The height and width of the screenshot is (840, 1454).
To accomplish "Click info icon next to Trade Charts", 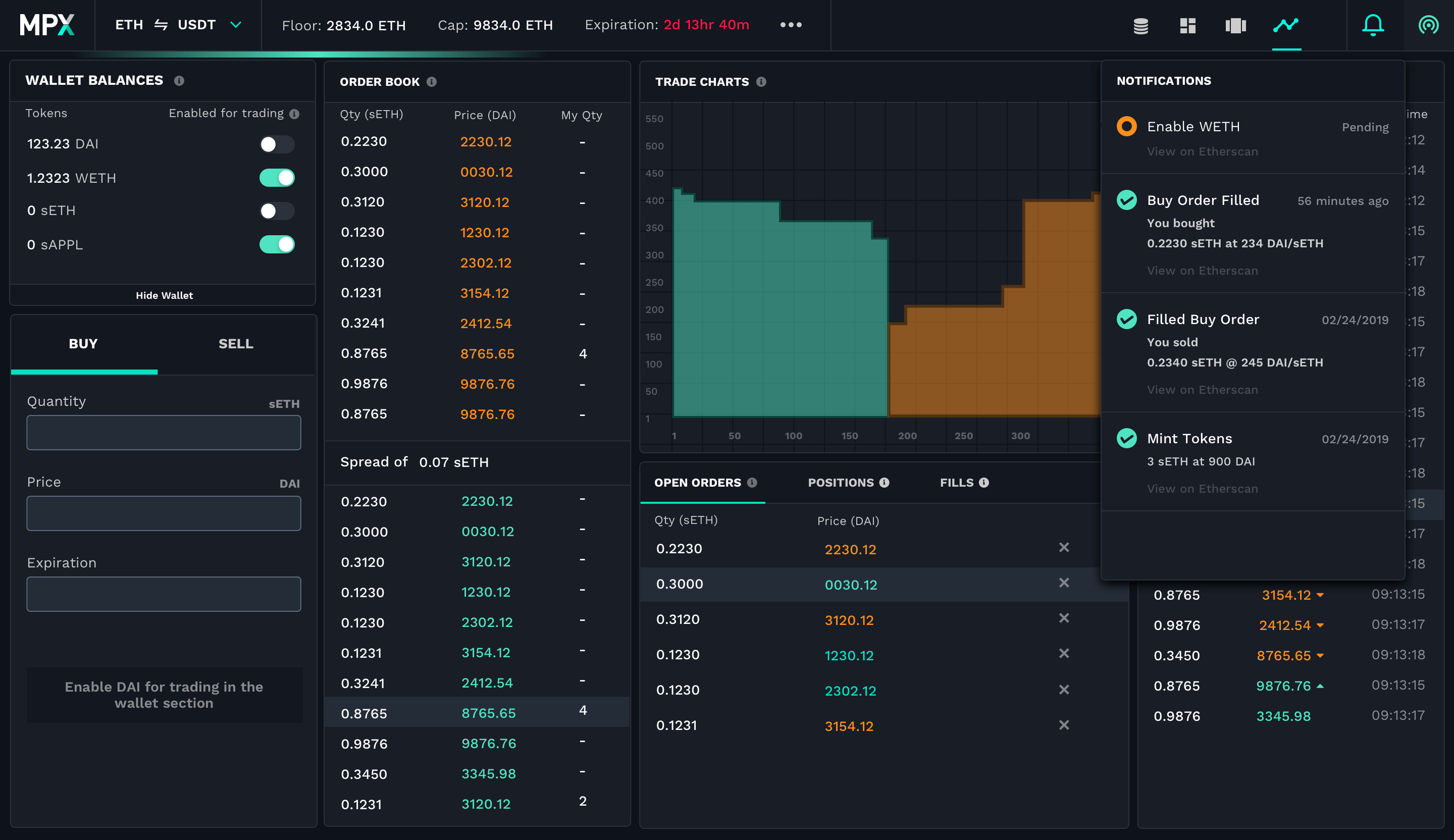I will pyautogui.click(x=761, y=82).
